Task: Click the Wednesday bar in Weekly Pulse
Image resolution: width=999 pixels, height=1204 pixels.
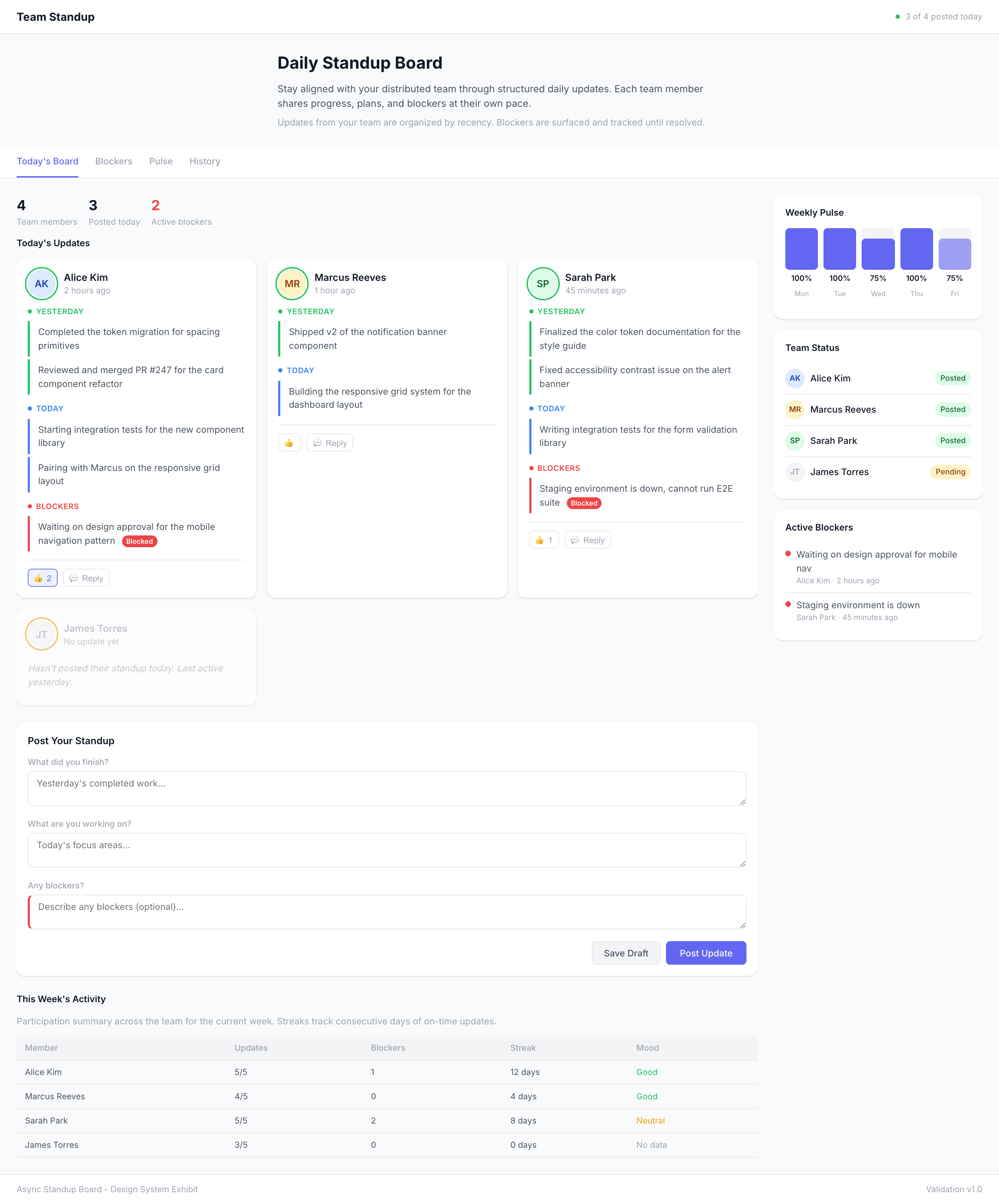Action: tap(878, 253)
